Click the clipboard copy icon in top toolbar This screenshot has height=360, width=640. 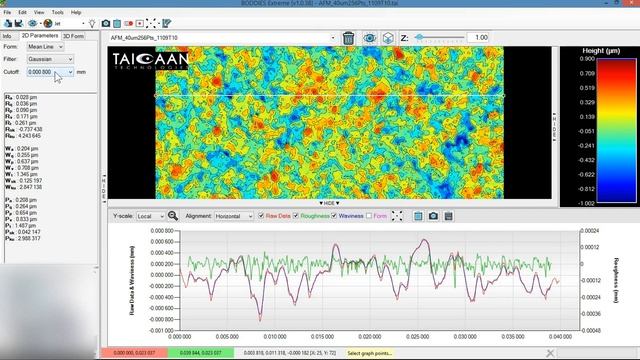117,24
